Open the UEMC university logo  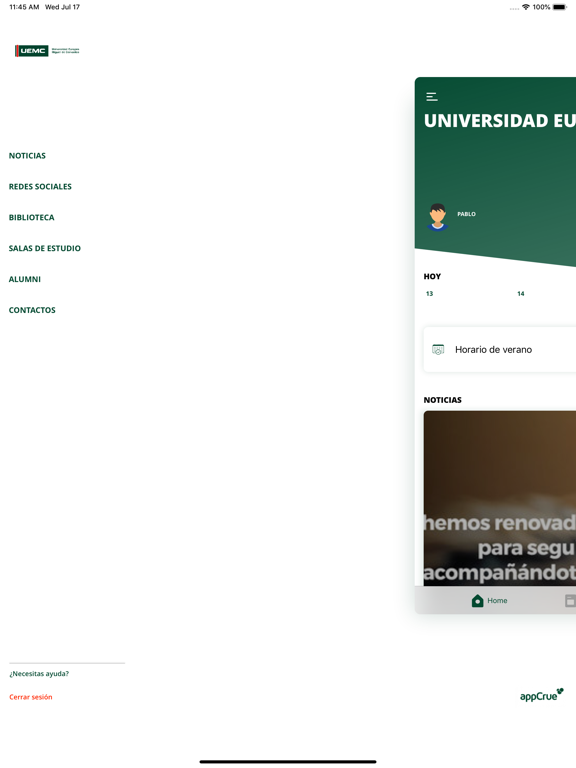(x=47, y=50)
